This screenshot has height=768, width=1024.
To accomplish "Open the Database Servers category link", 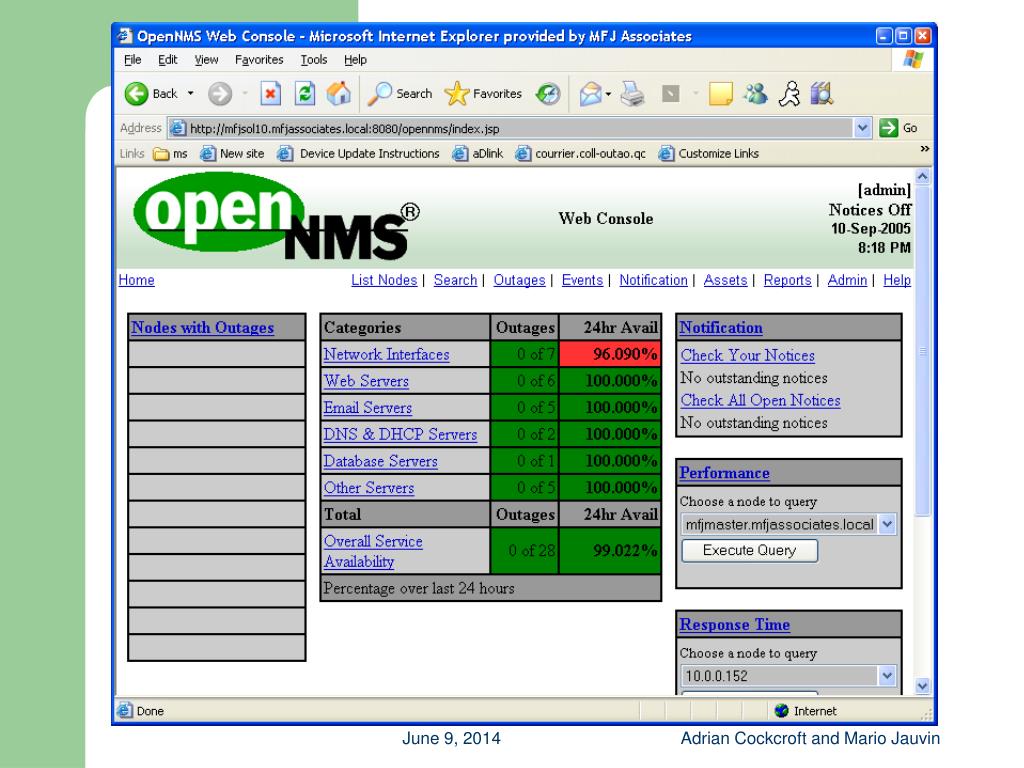I will pyautogui.click(x=381, y=462).
